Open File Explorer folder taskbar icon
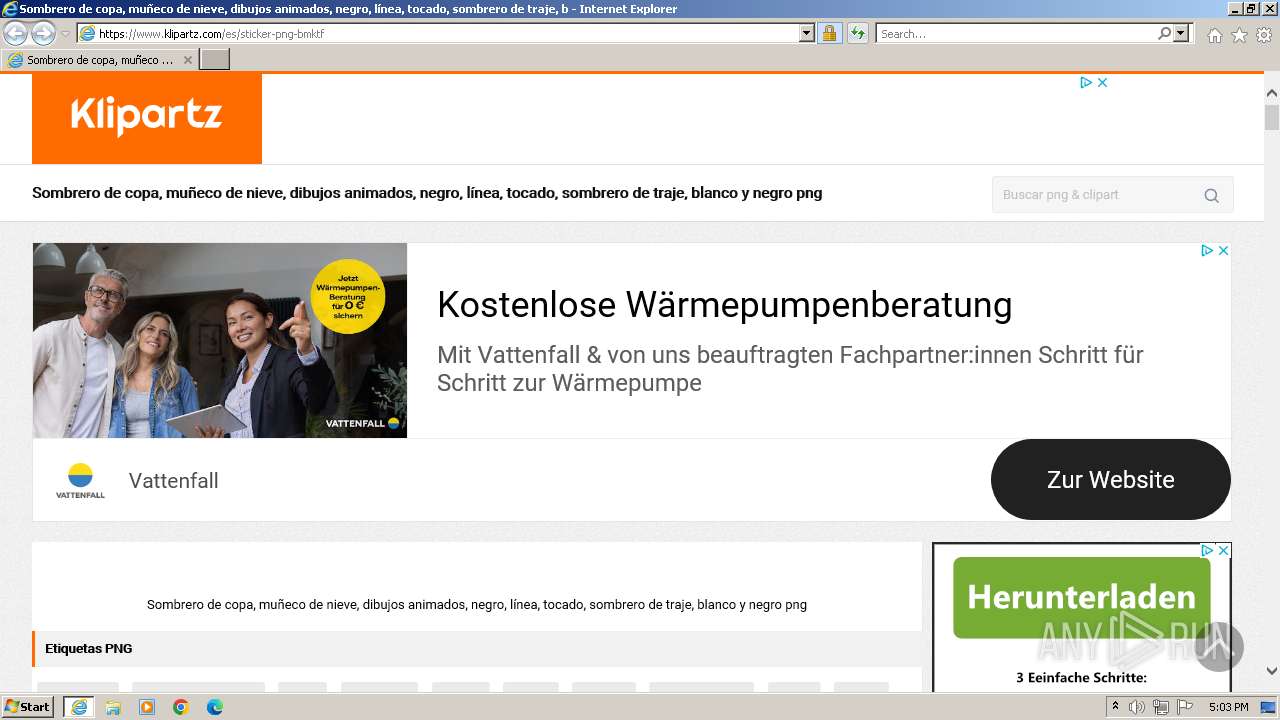The height and width of the screenshot is (720, 1280). tap(113, 707)
